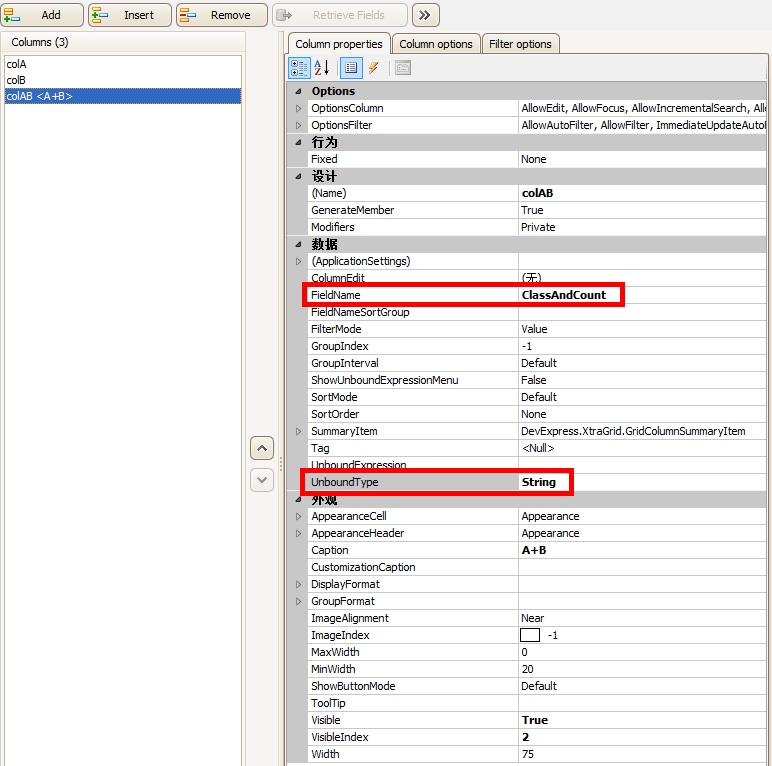Select colAB <A+B> in the columns list
The height and width of the screenshot is (766, 772).
[x=123, y=96]
